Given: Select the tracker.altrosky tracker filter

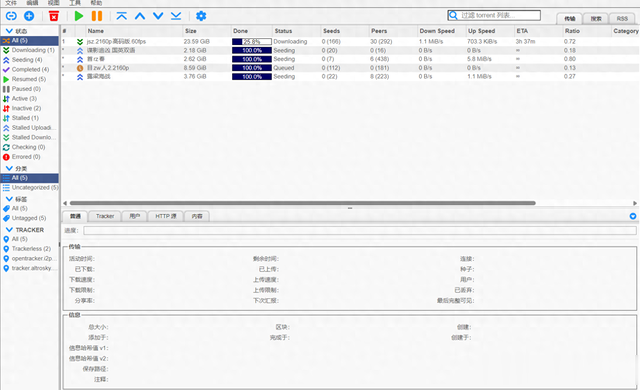Looking at the screenshot, I should 30,268.
